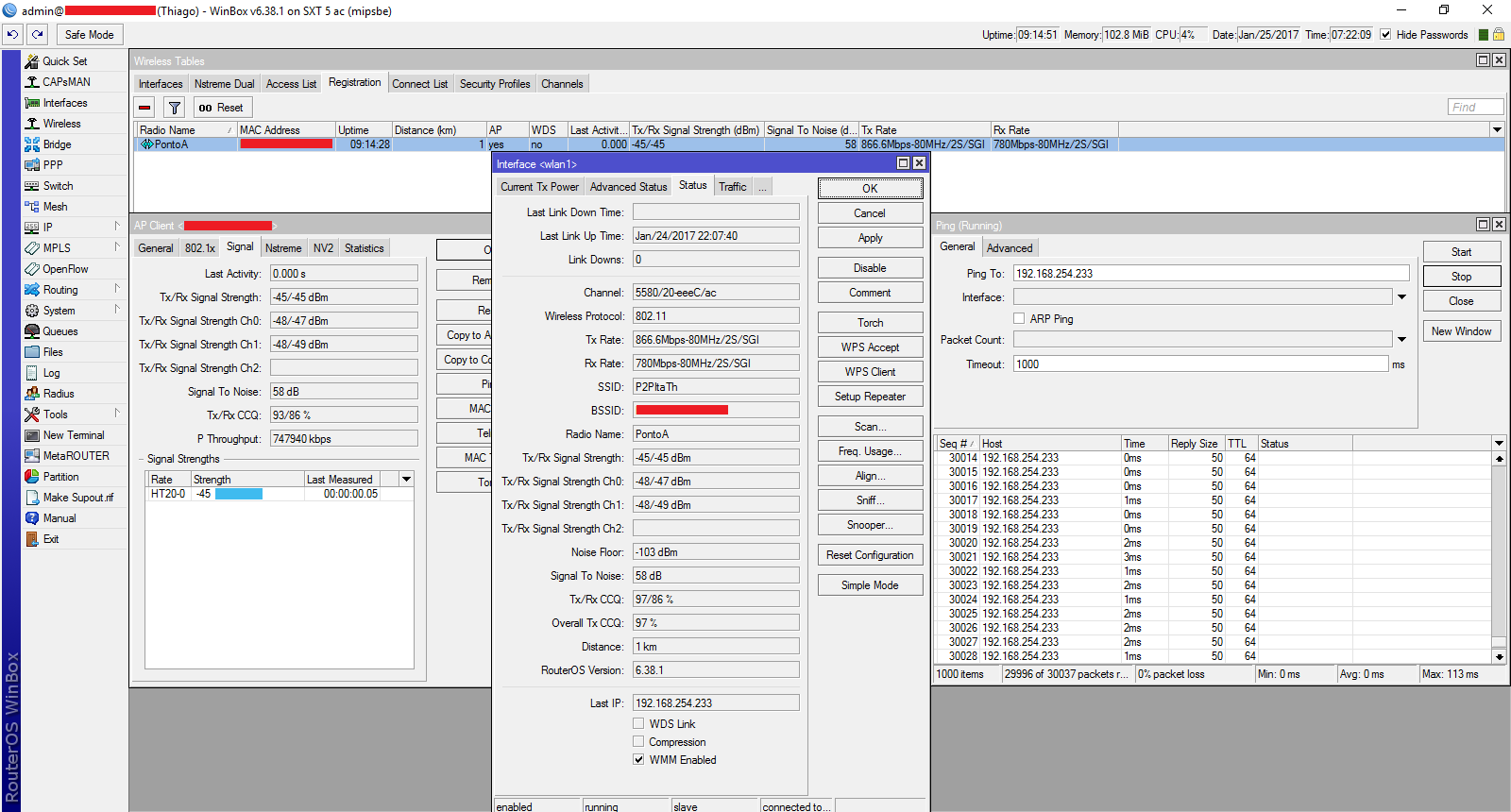This screenshot has width=1511, height=812.
Task: Toggle the Hide Passwords checkbox
Action: point(1385,35)
